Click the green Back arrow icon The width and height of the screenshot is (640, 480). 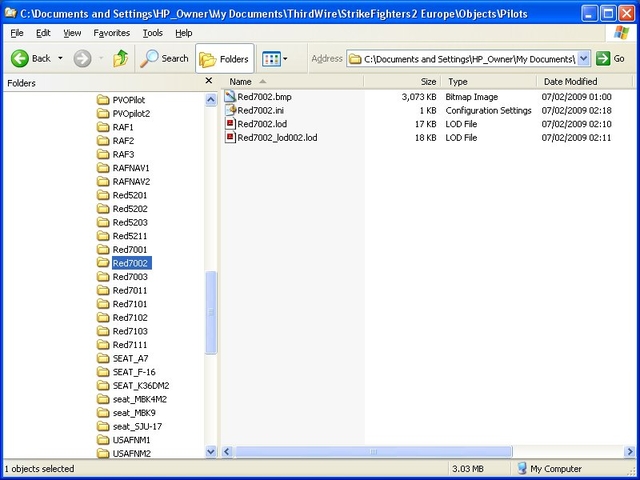(x=20, y=59)
